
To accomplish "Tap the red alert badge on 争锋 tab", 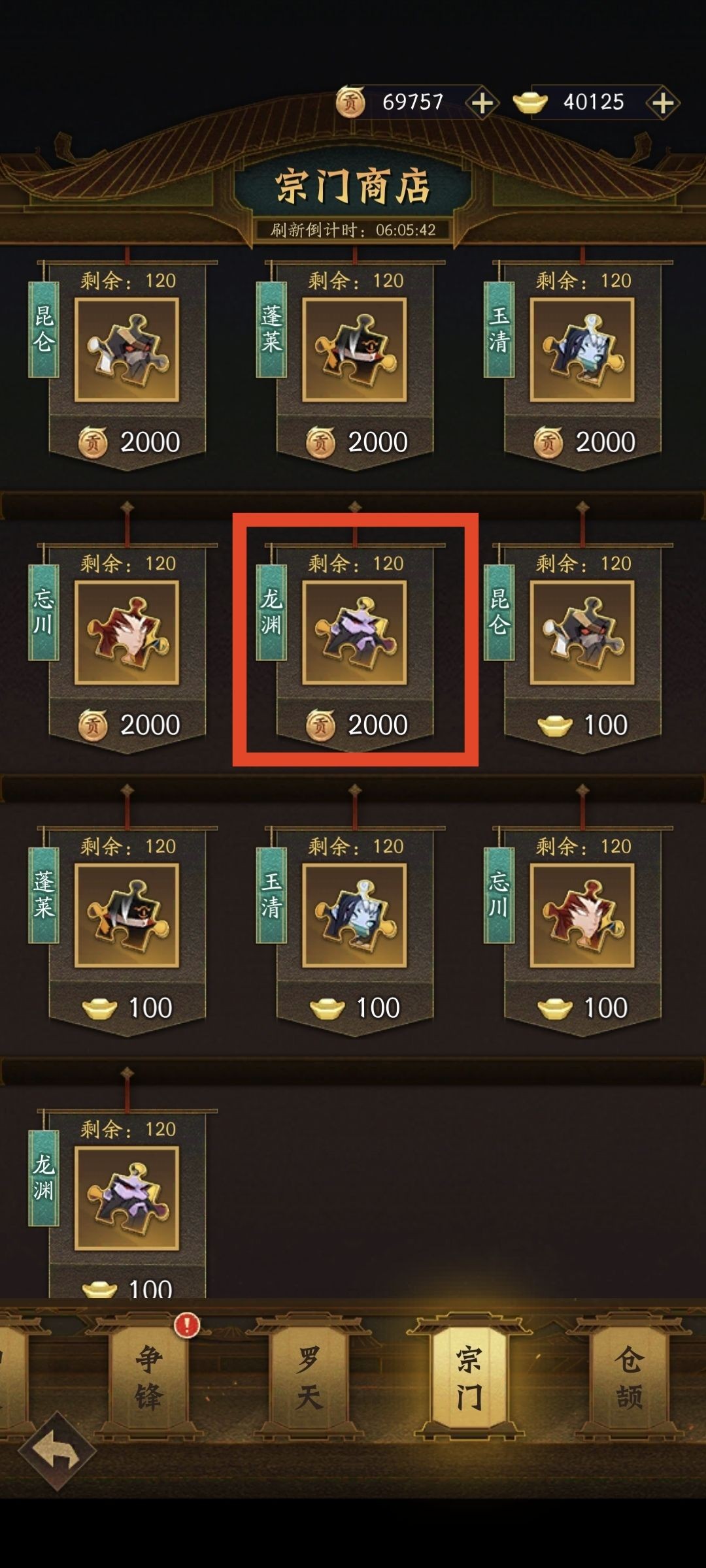I will (187, 1326).
